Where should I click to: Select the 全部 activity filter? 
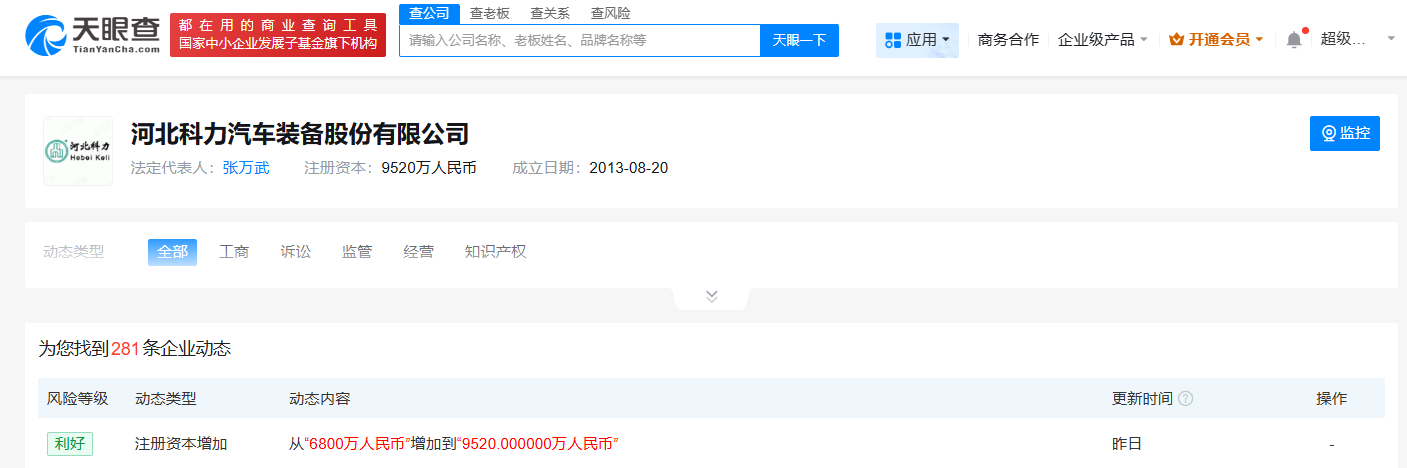[x=172, y=252]
